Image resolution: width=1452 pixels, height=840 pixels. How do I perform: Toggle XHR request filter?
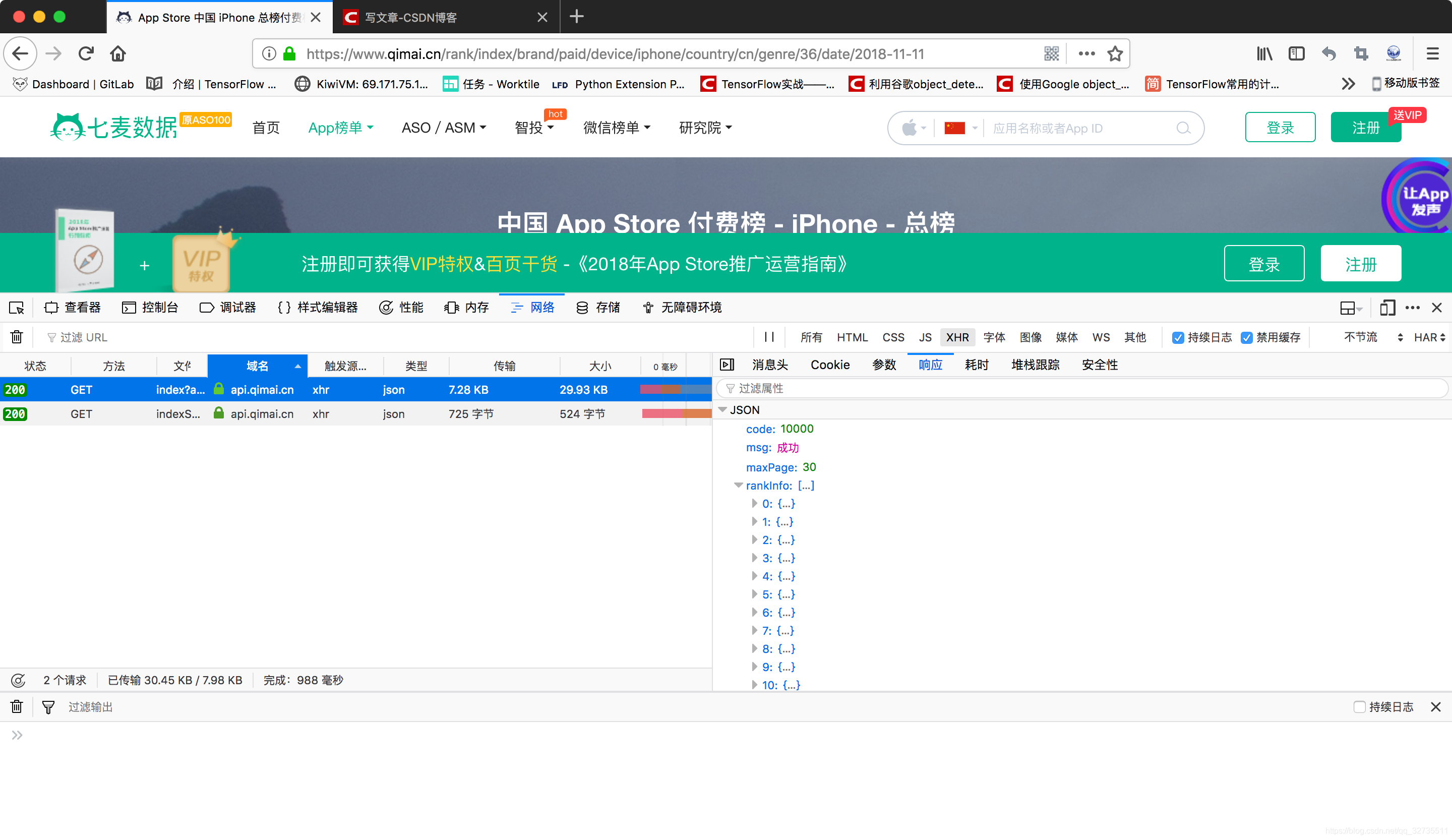[957, 338]
